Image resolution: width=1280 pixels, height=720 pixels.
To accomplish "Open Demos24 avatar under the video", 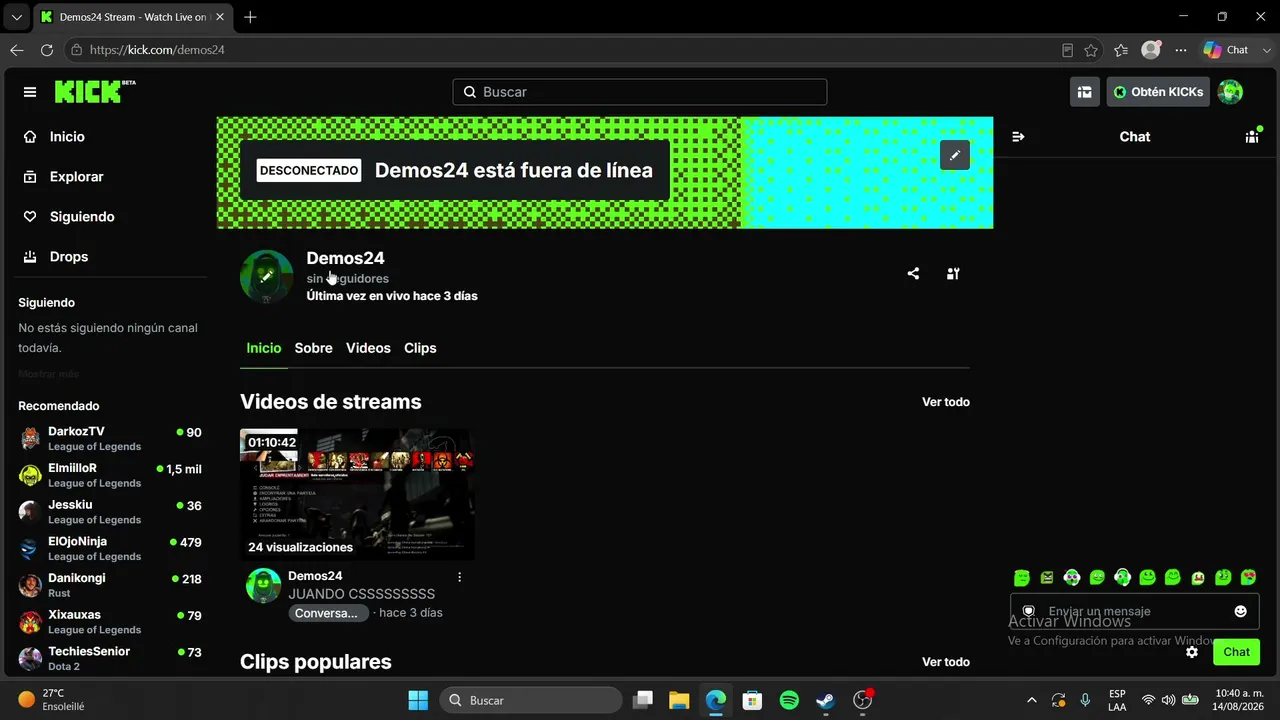I will [264, 585].
